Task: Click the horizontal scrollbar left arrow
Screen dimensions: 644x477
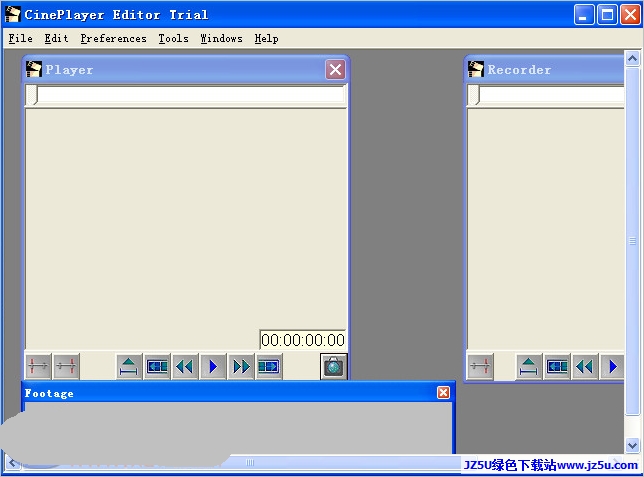Action: pos(12,463)
